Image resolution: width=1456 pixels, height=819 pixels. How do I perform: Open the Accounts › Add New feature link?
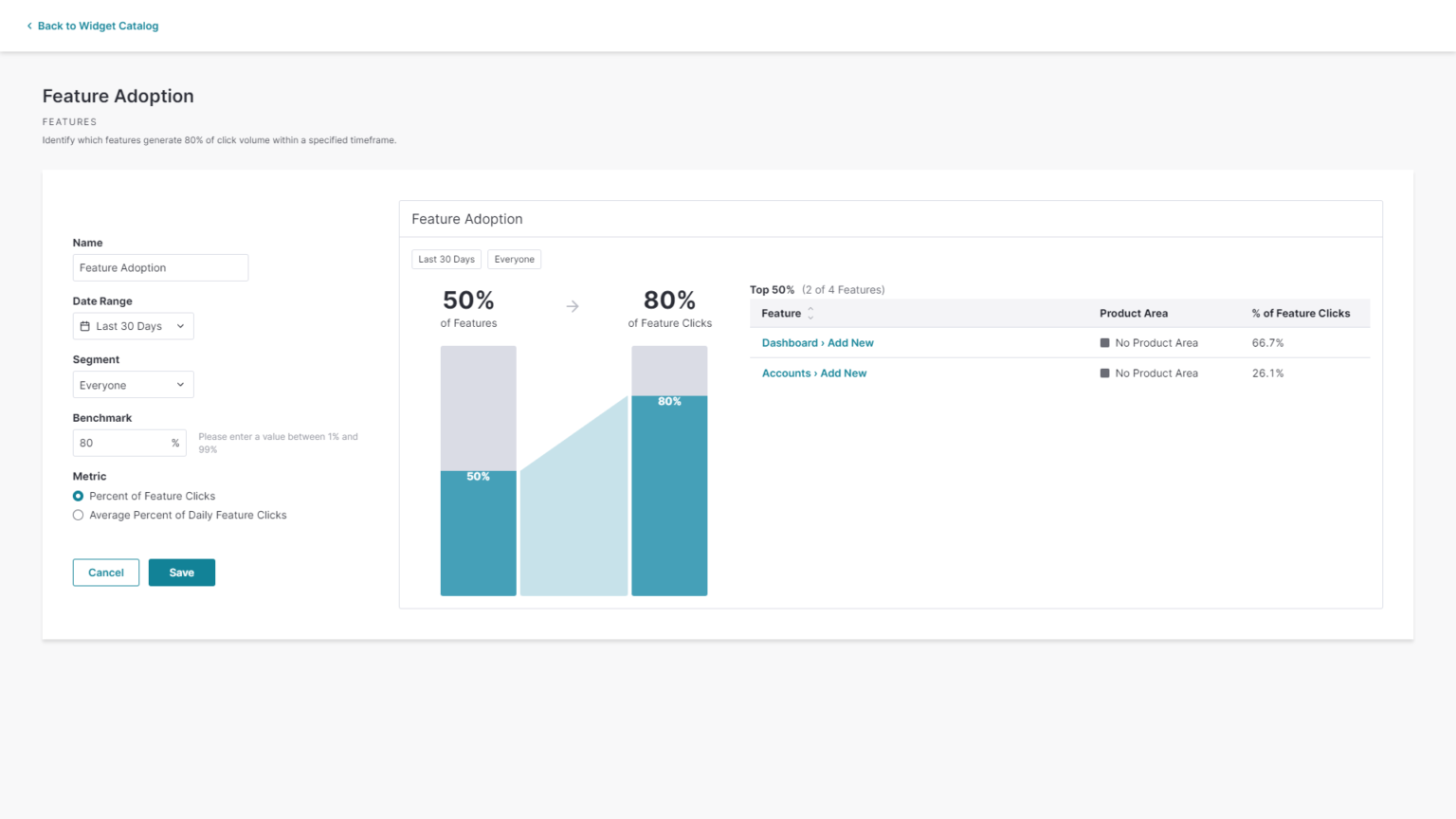[813, 373]
